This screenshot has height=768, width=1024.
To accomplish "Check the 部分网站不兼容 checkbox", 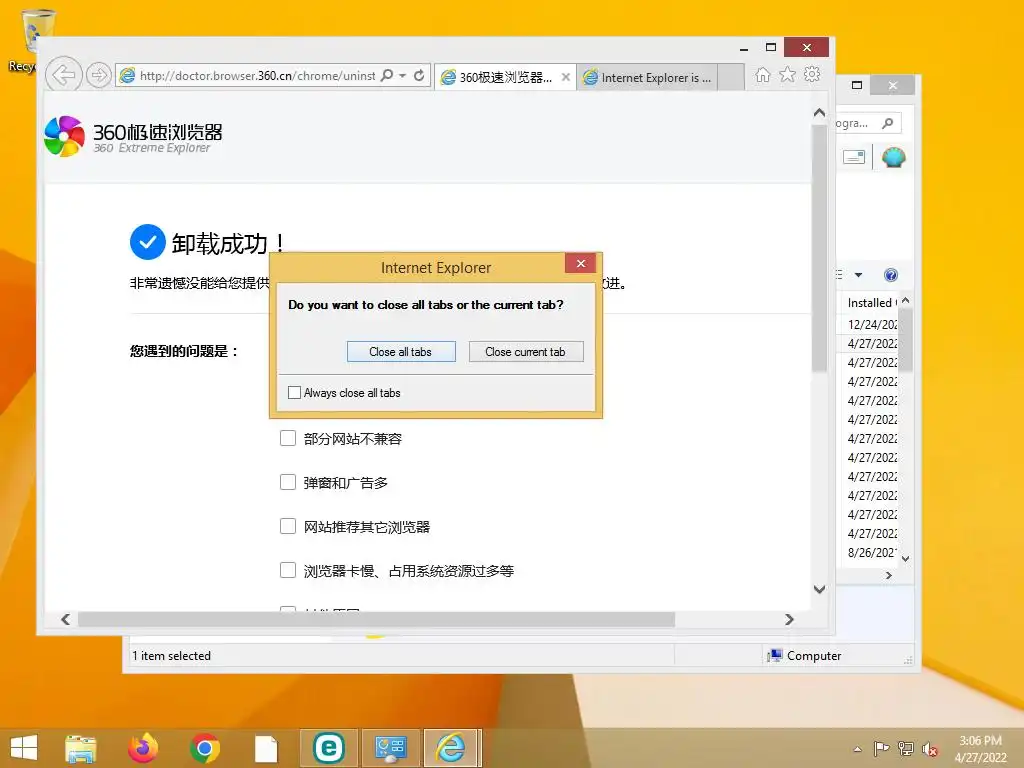I will coord(288,438).
